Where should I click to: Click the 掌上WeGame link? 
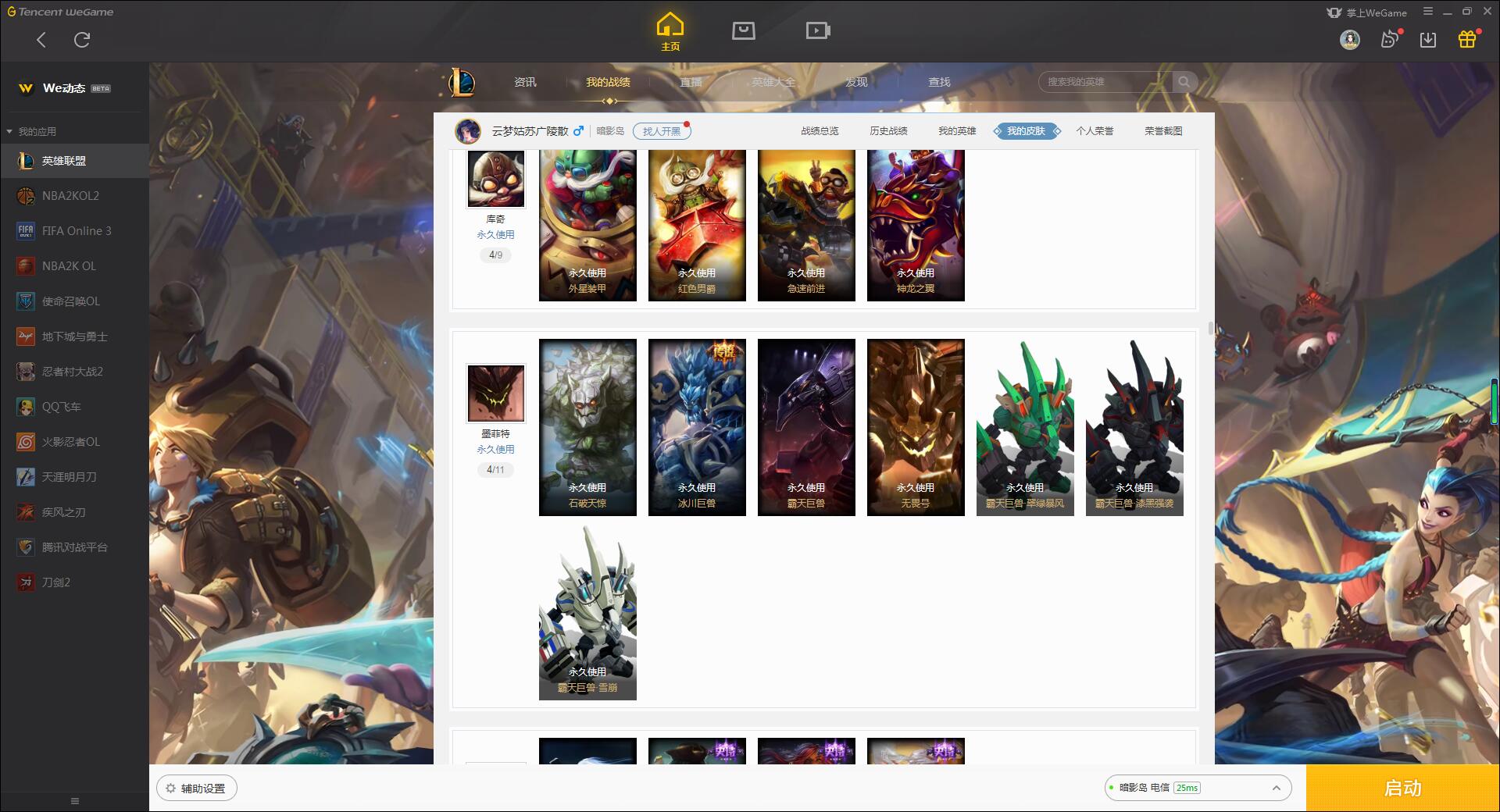coord(1367,12)
